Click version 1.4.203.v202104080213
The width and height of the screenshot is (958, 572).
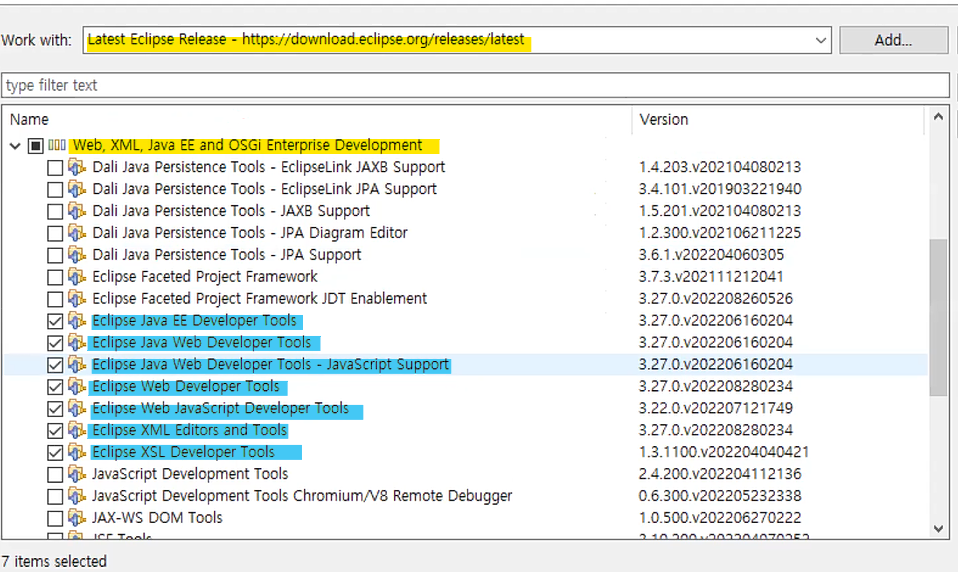point(720,167)
